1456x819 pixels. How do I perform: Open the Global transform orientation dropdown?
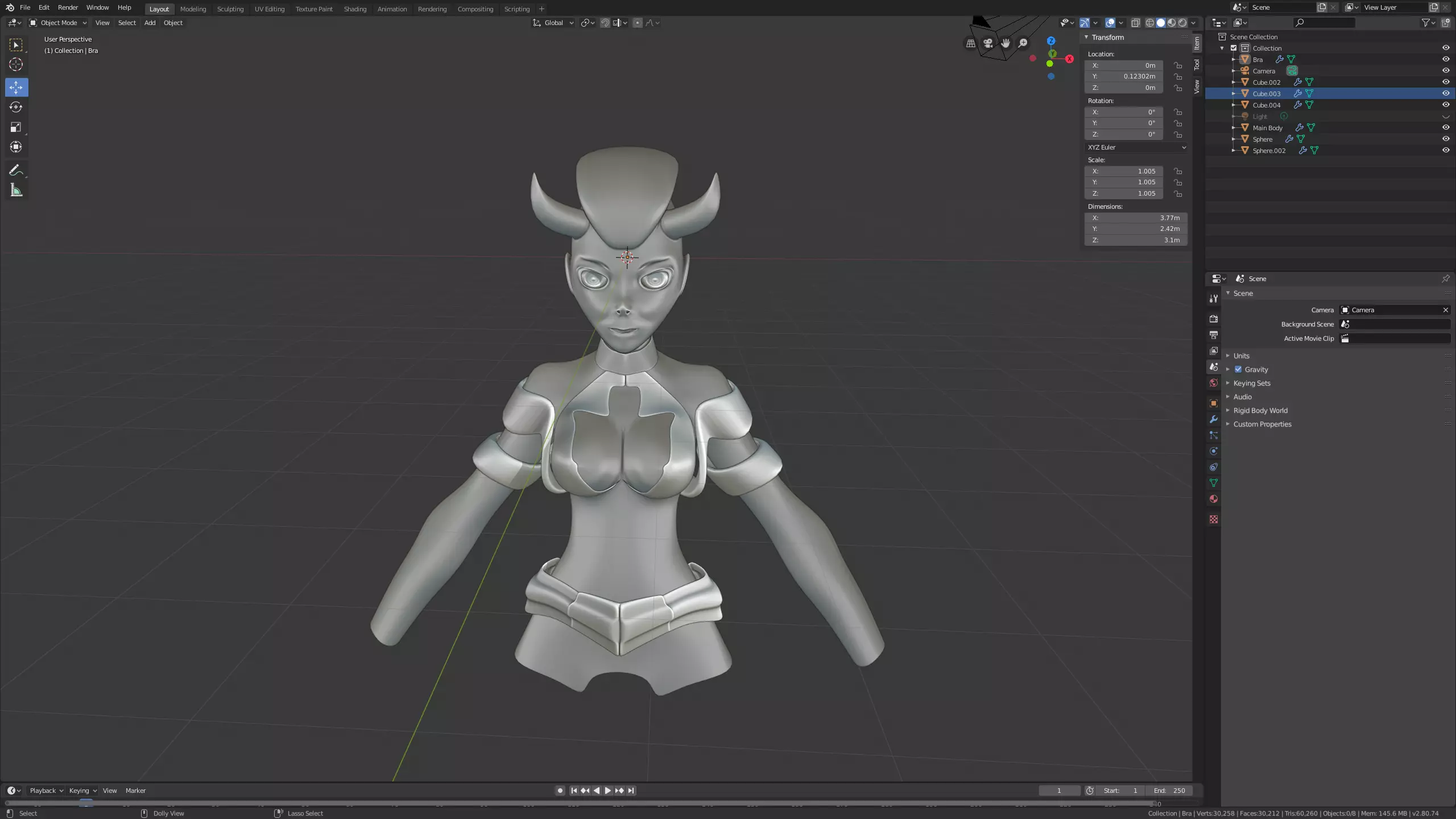(x=553, y=23)
